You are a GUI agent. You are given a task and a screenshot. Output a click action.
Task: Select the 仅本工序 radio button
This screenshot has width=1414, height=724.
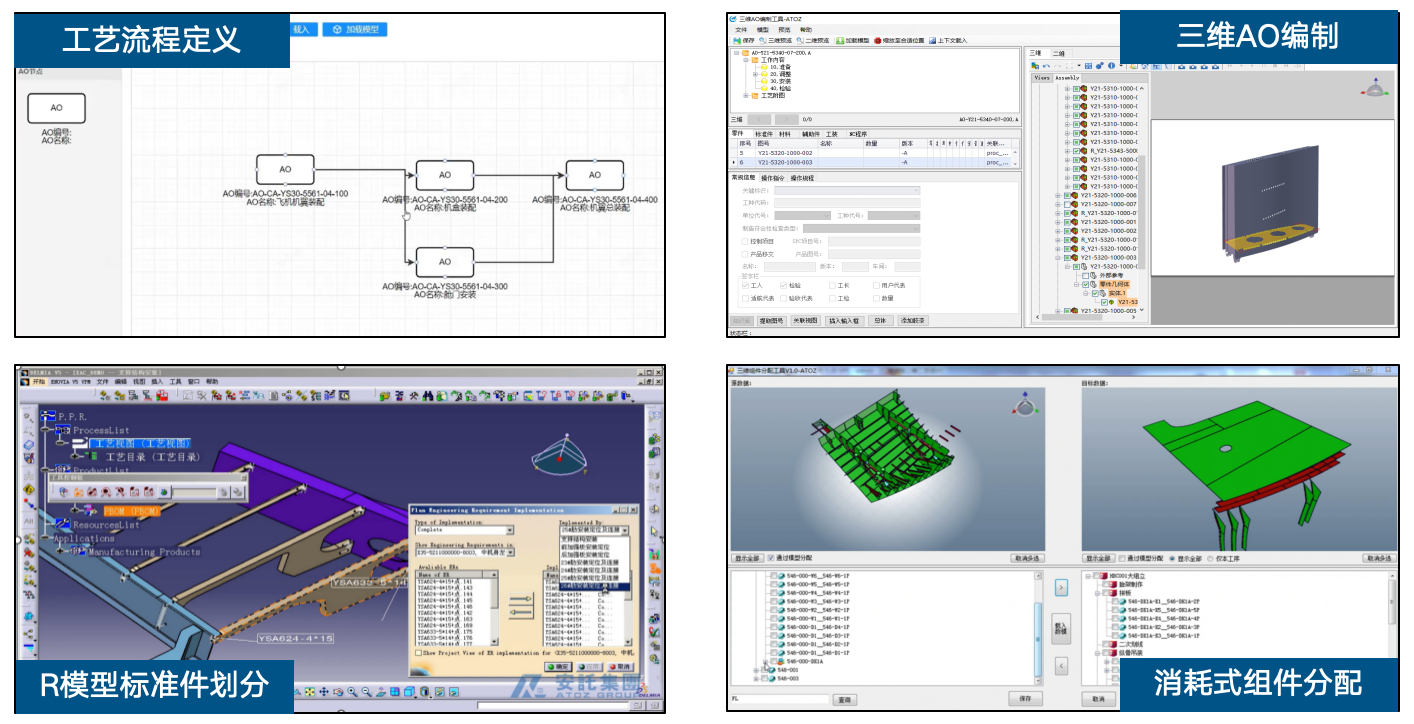(x=1209, y=558)
